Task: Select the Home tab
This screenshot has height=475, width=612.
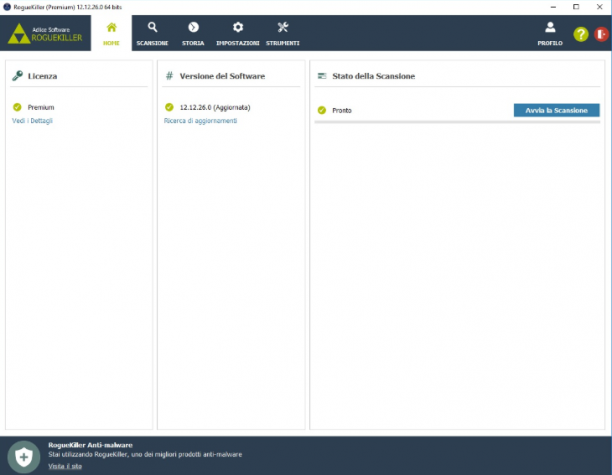Action: (x=111, y=34)
